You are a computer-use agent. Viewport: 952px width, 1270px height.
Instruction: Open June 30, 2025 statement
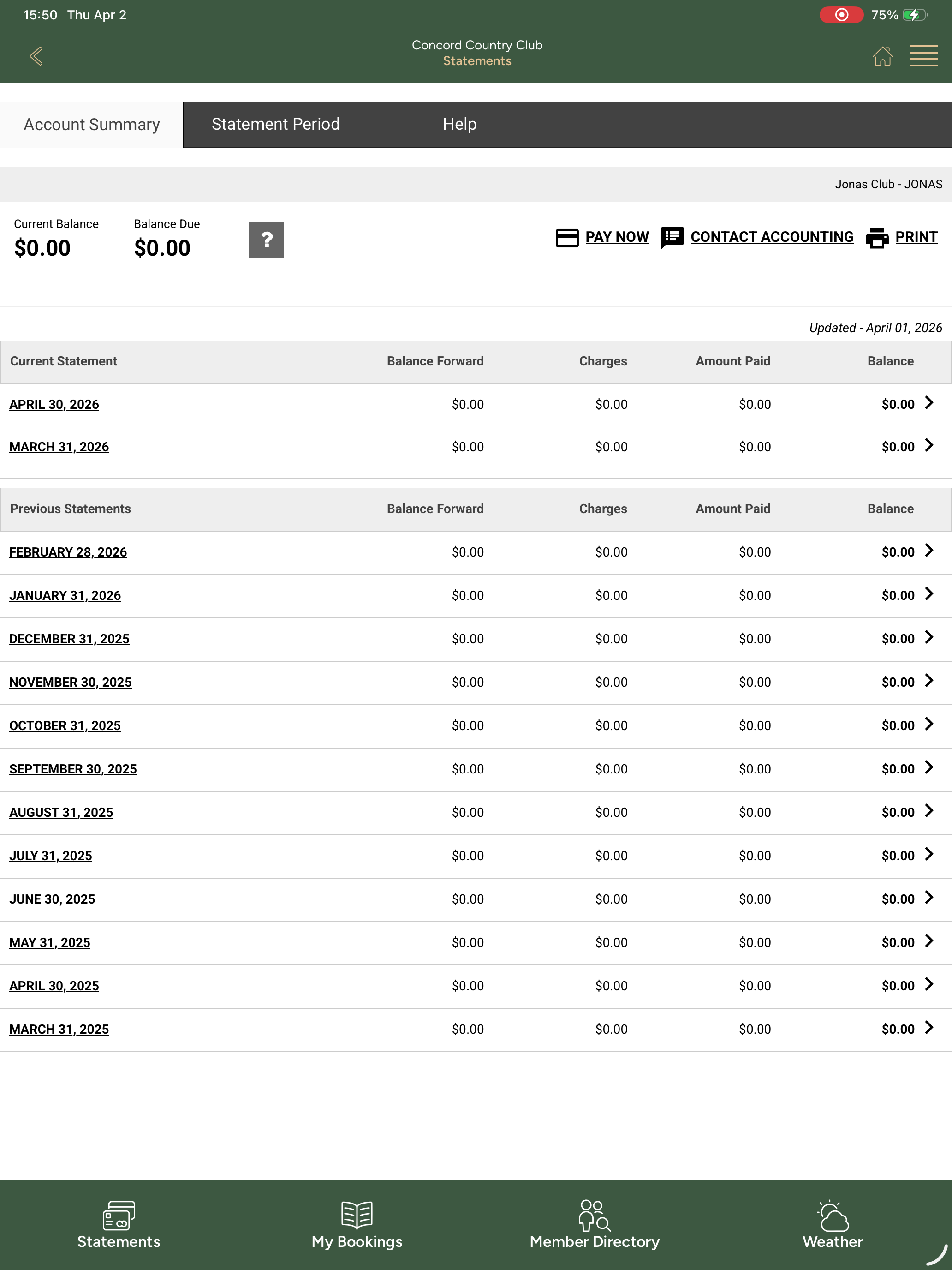point(52,899)
